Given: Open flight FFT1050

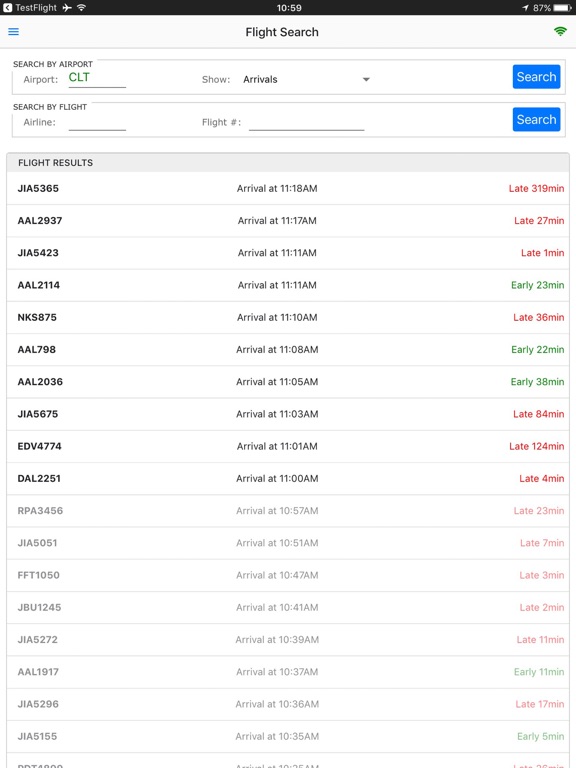Looking at the screenshot, I should (x=288, y=576).
